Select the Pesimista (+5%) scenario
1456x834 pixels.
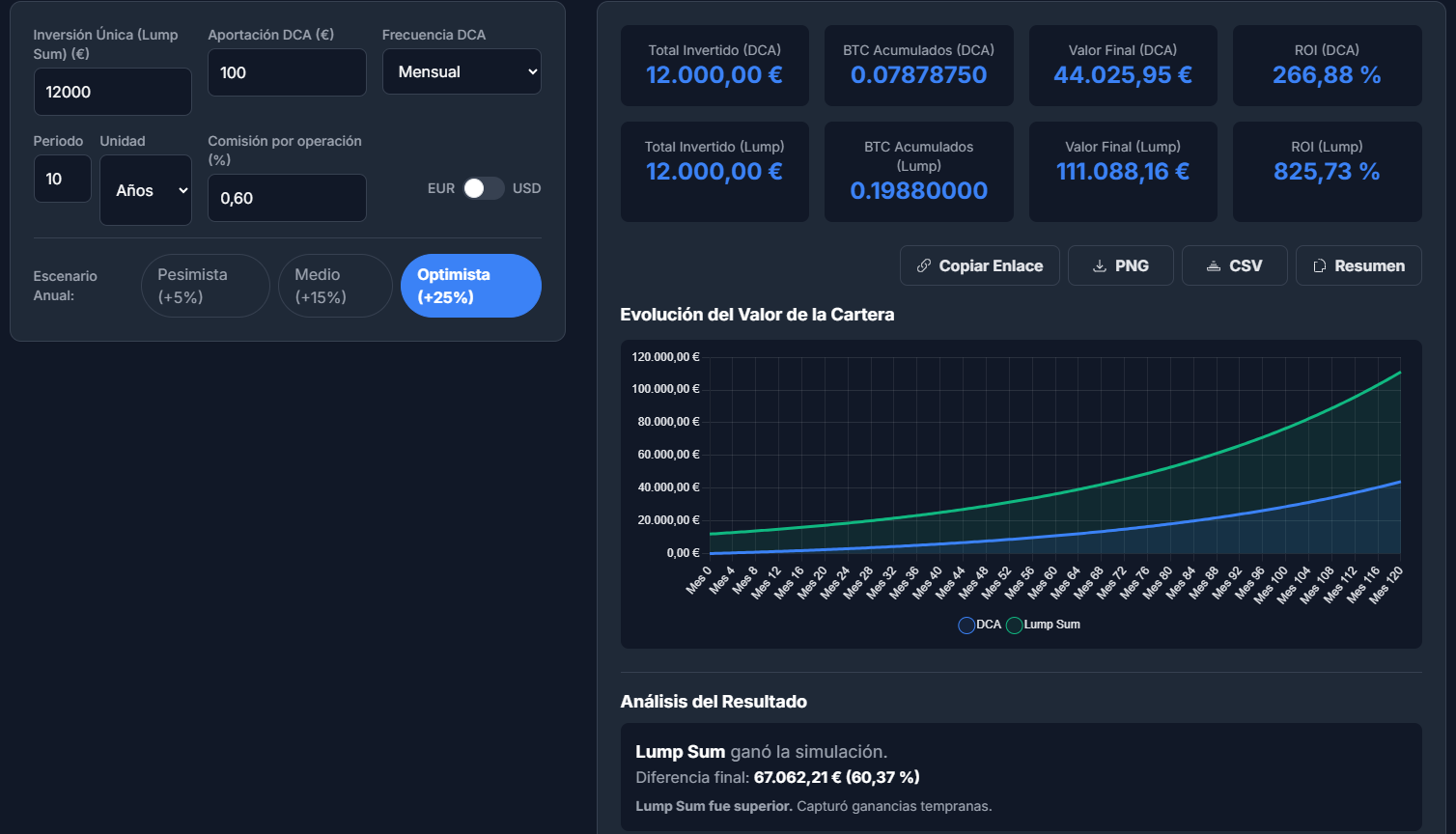(205, 285)
